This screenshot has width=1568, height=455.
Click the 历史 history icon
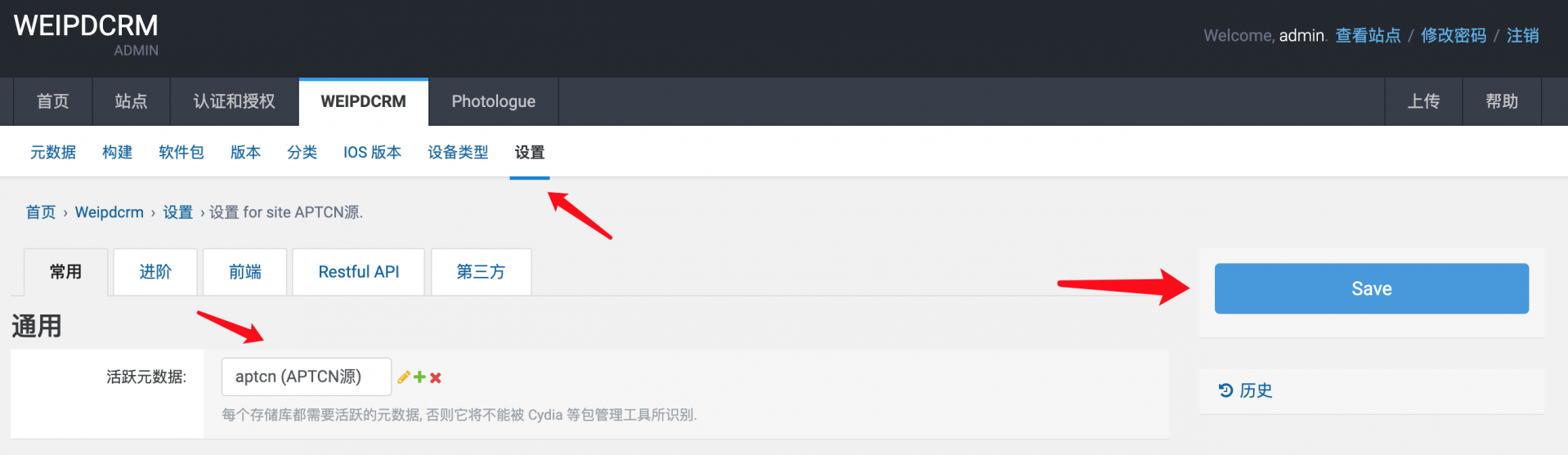coord(1225,390)
